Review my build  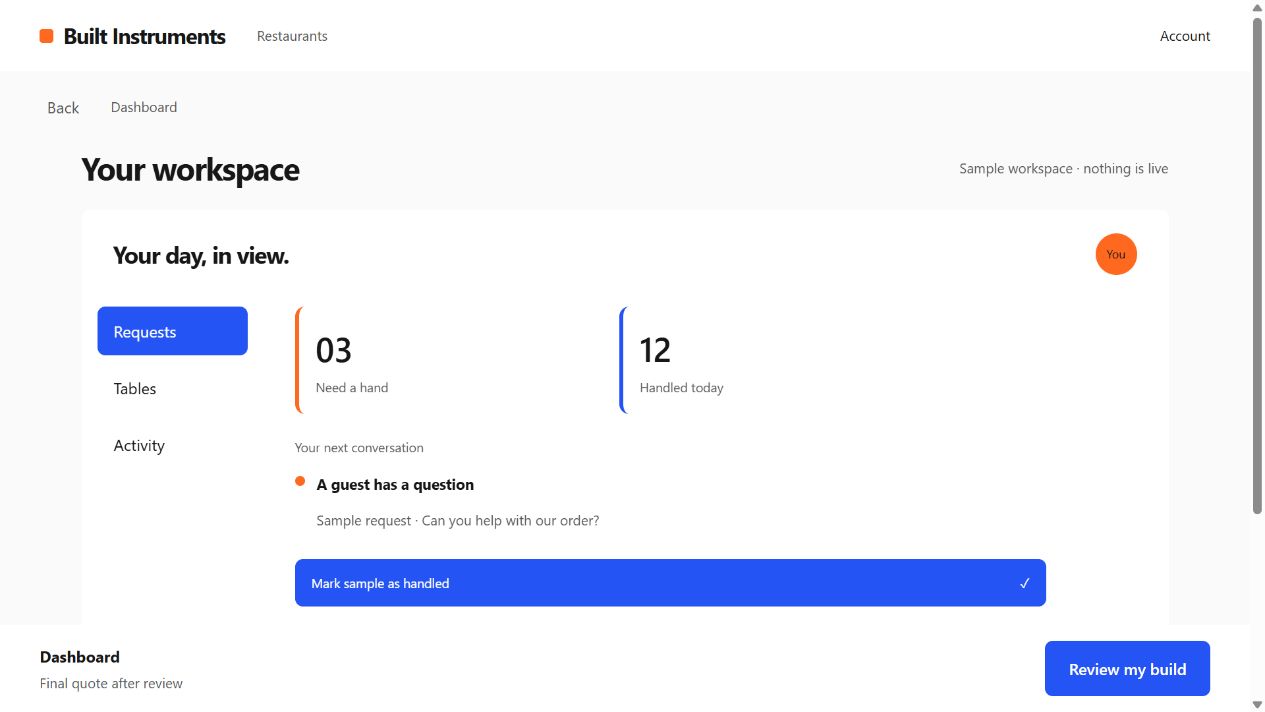1127,669
